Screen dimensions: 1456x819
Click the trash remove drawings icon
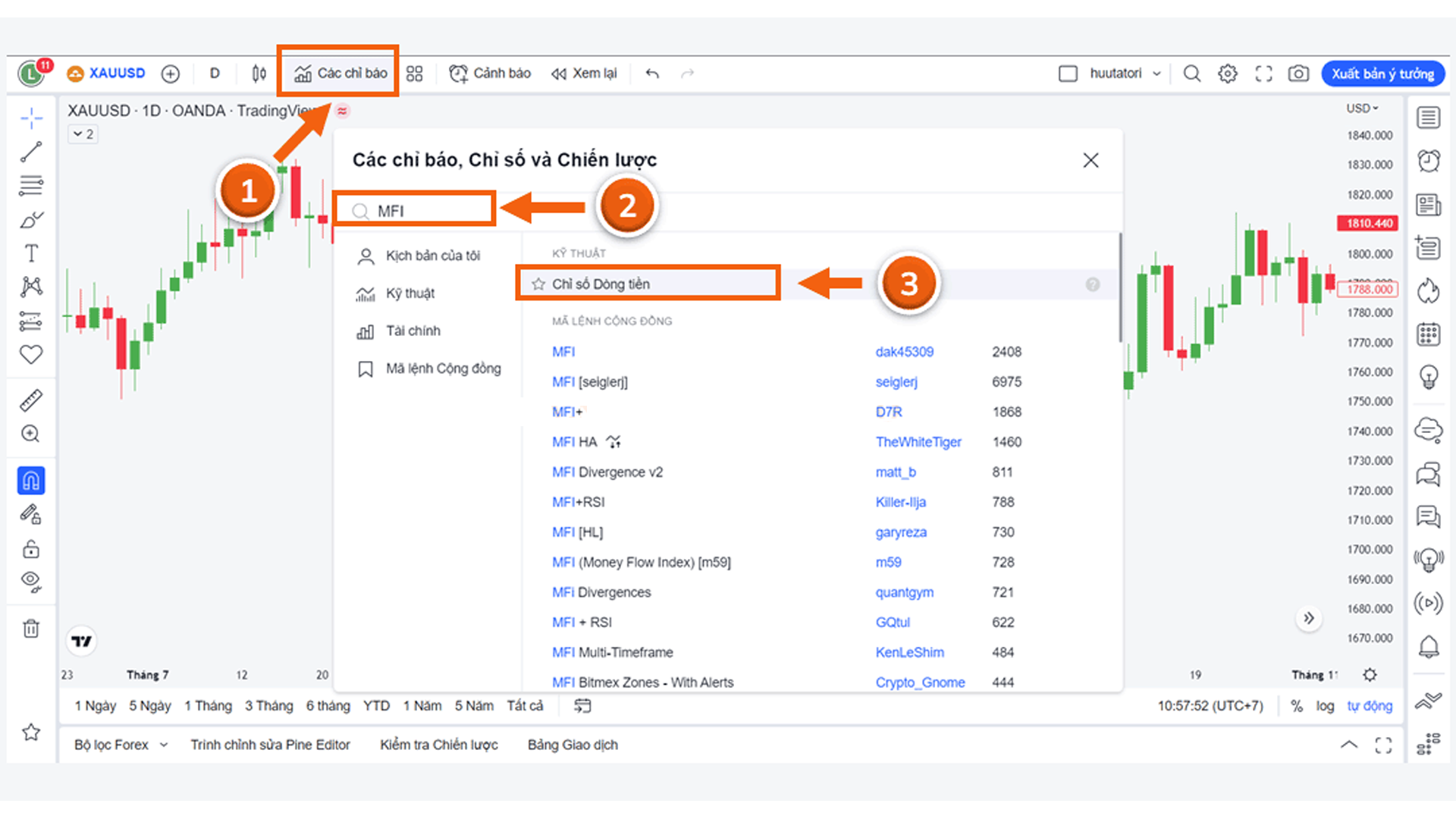click(x=31, y=629)
